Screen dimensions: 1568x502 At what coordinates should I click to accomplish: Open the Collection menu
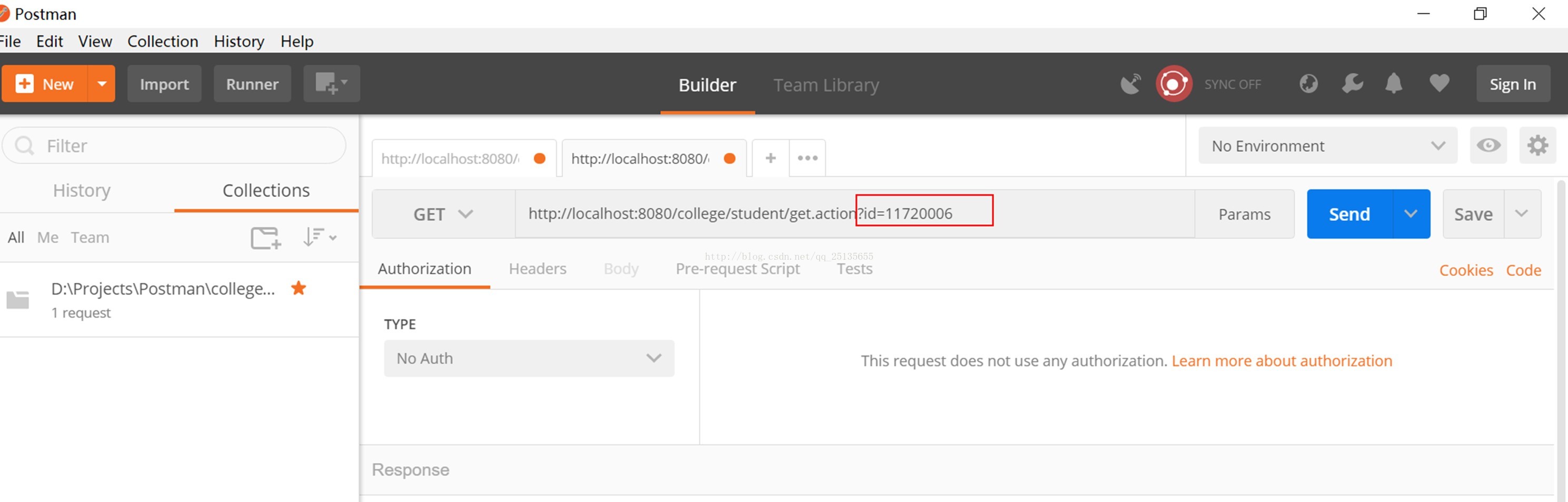pyautogui.click(x=163, y=42)
